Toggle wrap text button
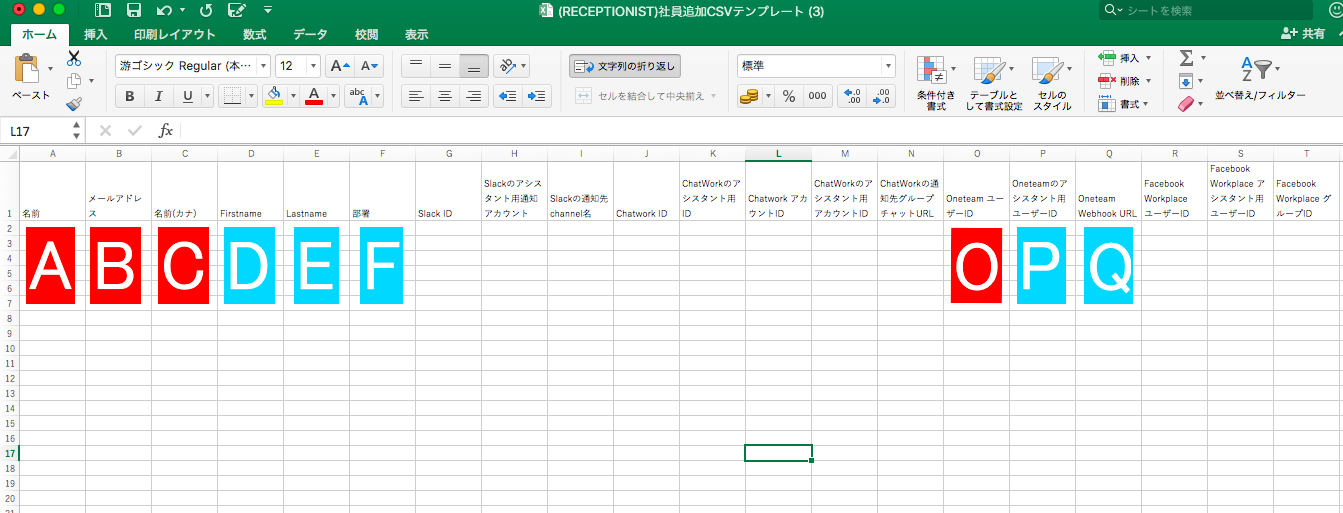This screenshot has height=513, width=1343. [625, 66]
